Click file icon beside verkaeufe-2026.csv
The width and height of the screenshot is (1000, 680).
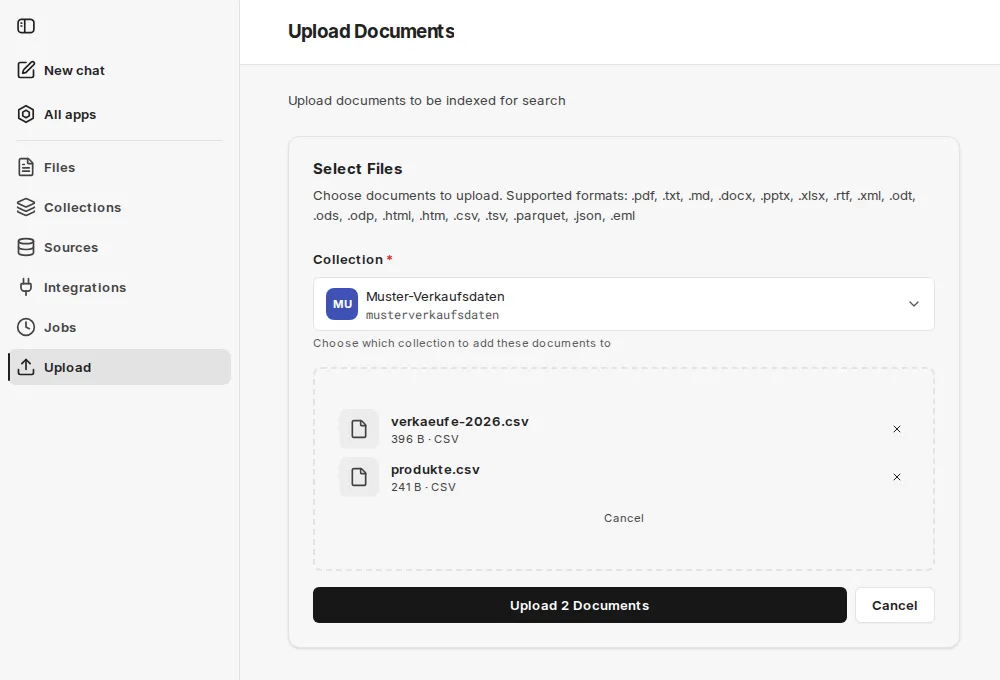359,429
